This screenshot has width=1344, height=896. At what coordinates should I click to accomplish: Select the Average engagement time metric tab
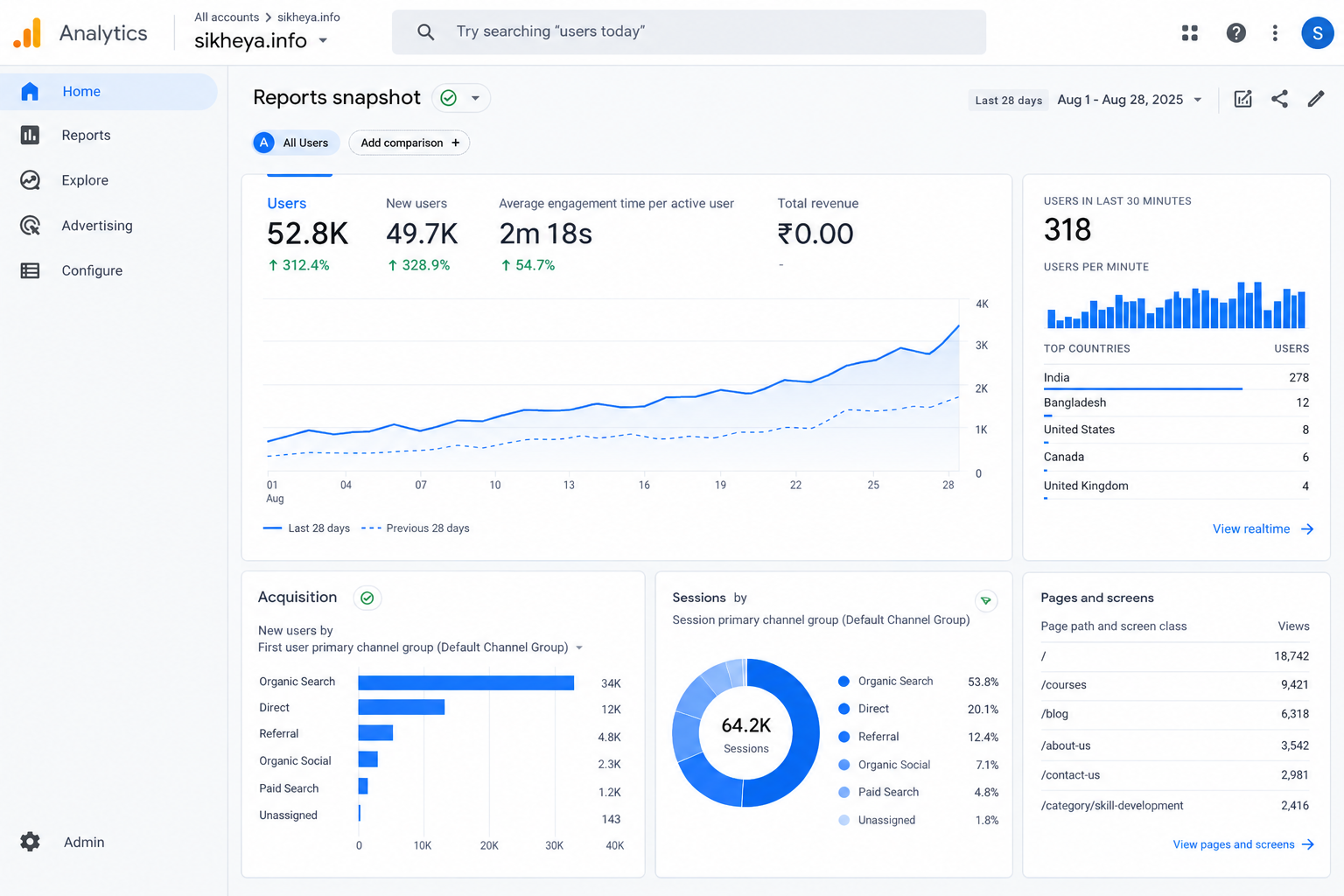pyautogui.click(x=616, y=234)
